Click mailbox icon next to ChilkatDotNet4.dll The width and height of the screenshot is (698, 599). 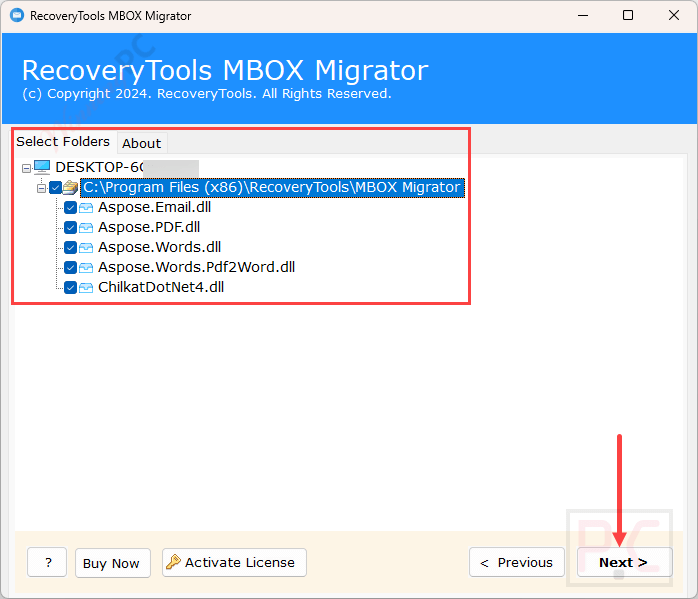pyautogui.click(x=86, y=287)
